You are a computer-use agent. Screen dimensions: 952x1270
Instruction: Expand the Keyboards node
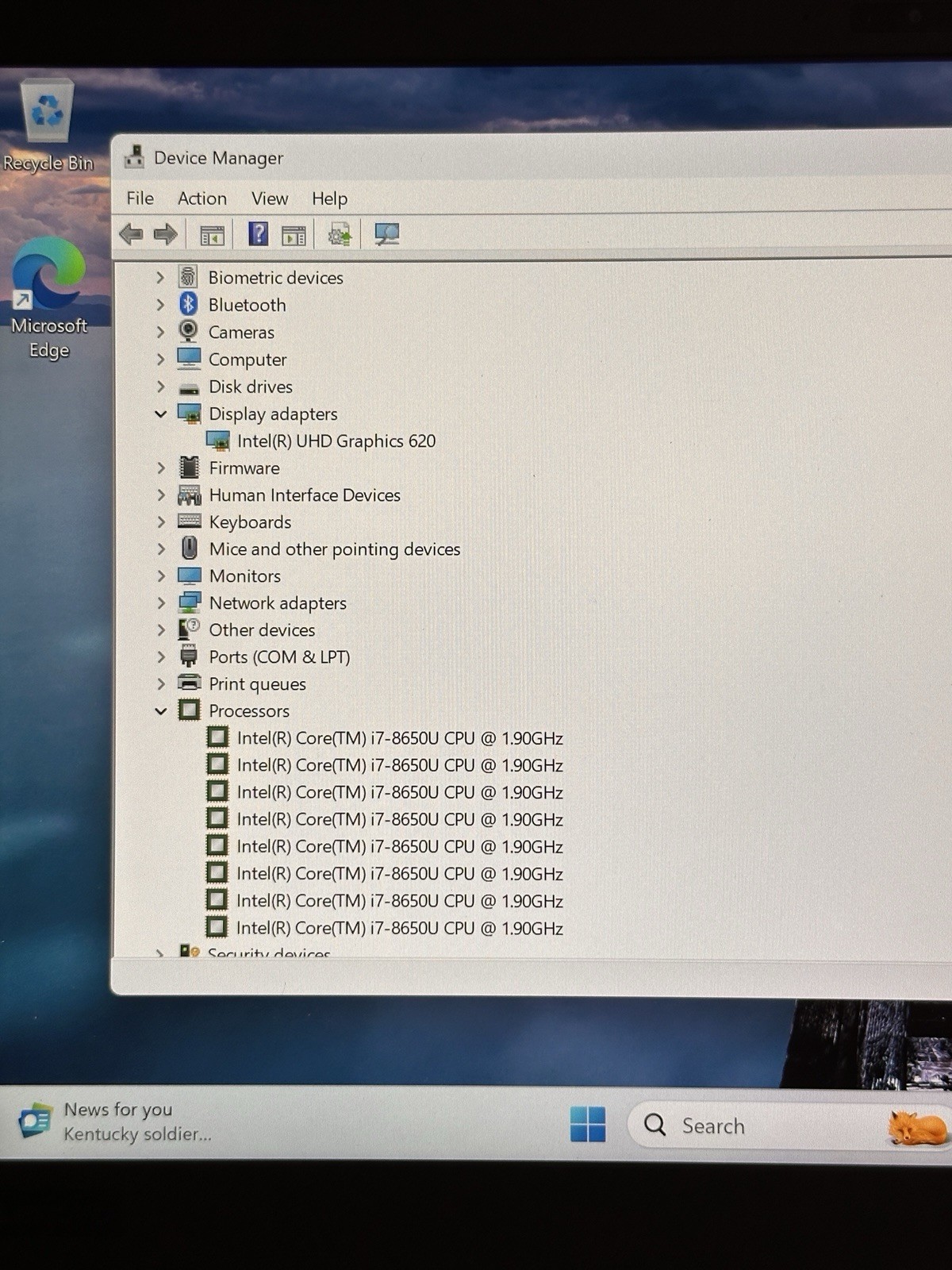[160, 522]
